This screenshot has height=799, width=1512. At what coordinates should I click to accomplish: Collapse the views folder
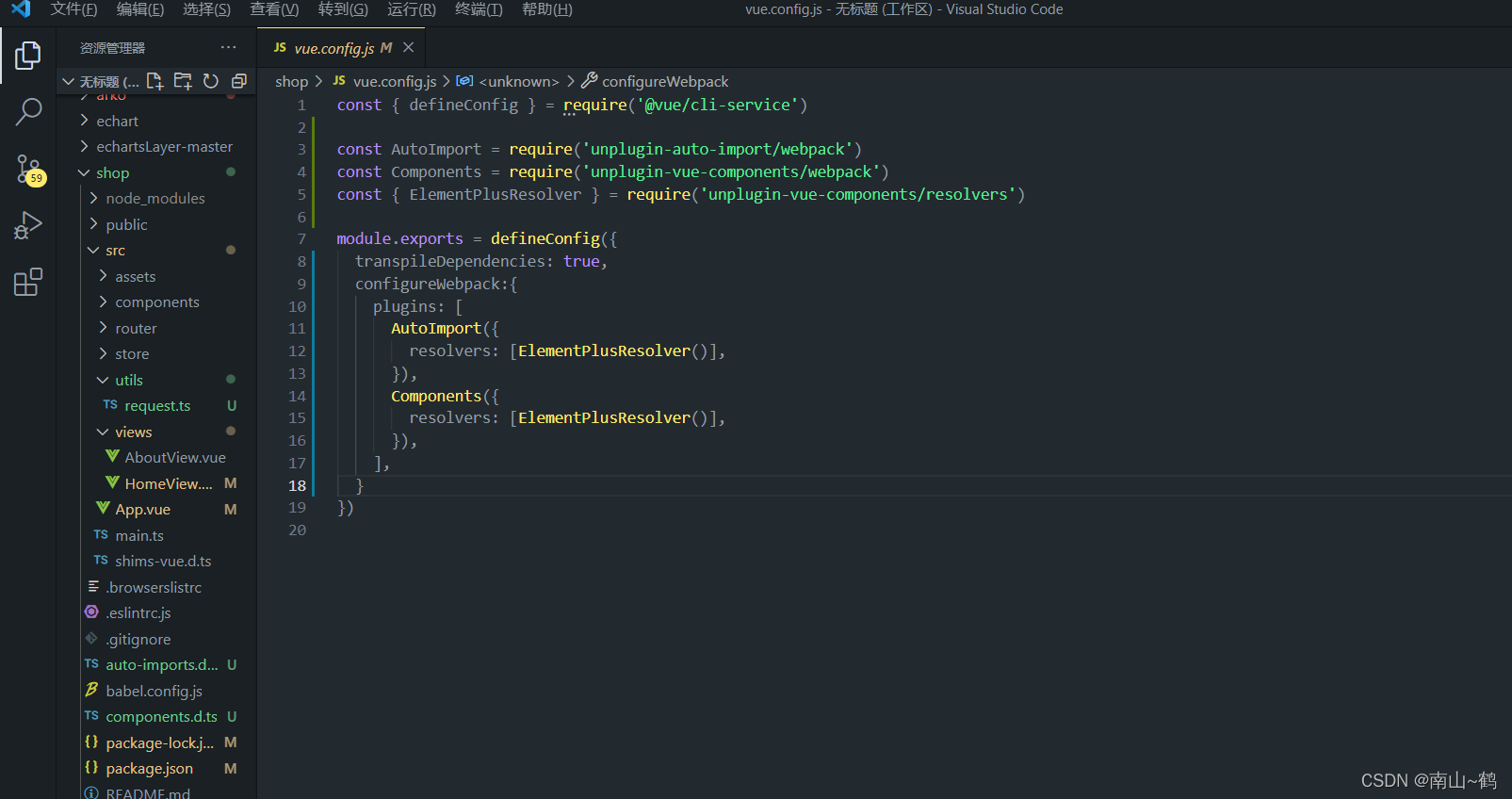pyautogui.click(x=104, y=432)
